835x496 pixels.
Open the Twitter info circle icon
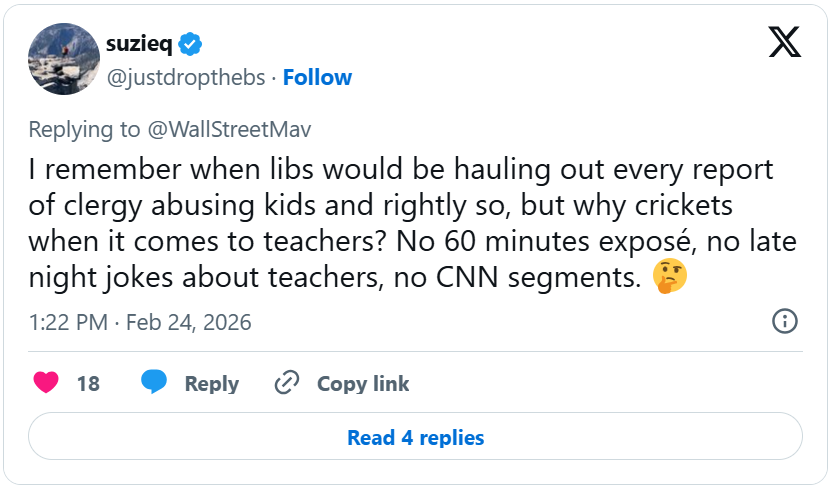(785, 321)
